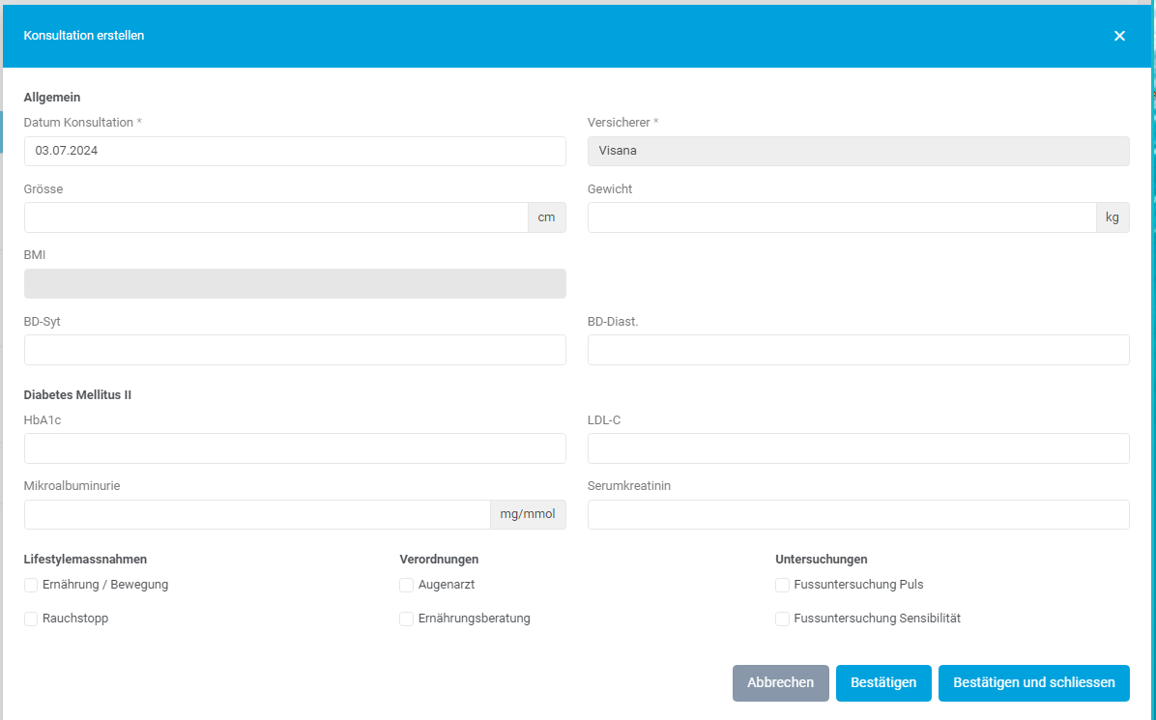Focus the Grösse input field
The width and height of the screenshot is (1156, 720).
pos(276,217)
